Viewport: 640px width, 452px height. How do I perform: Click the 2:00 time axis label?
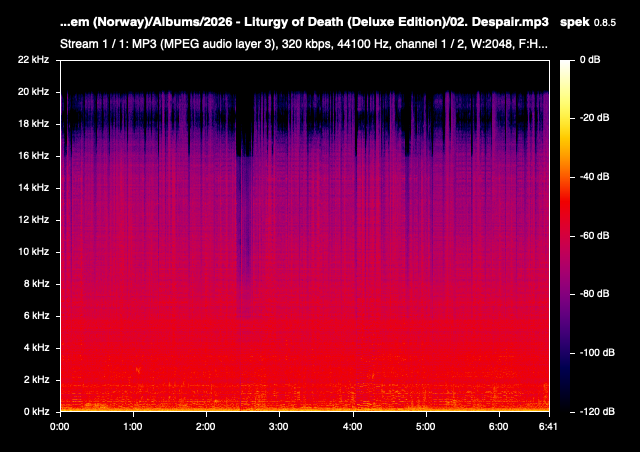205,427
